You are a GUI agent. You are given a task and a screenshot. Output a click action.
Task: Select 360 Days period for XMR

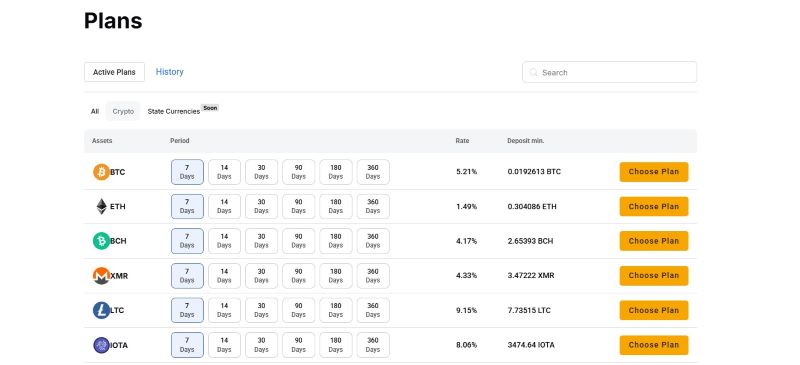tap(373, 276)
